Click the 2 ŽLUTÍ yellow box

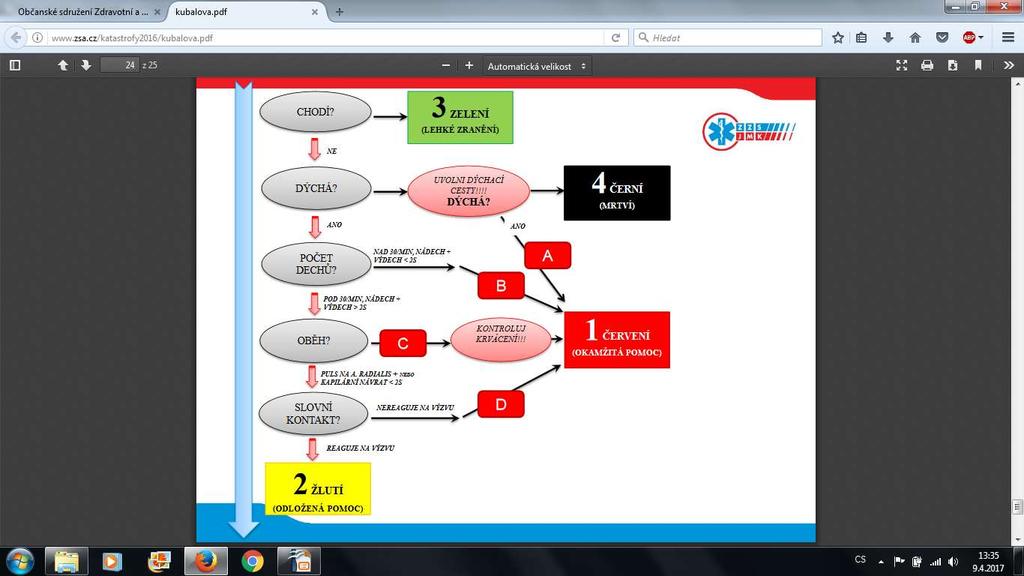[x=318, y=489]
